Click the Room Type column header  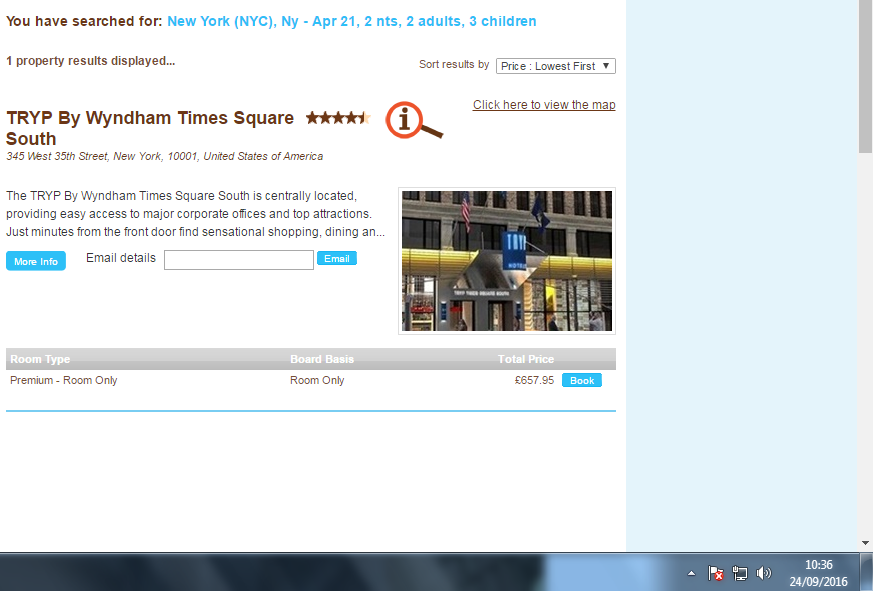(40, 359)
